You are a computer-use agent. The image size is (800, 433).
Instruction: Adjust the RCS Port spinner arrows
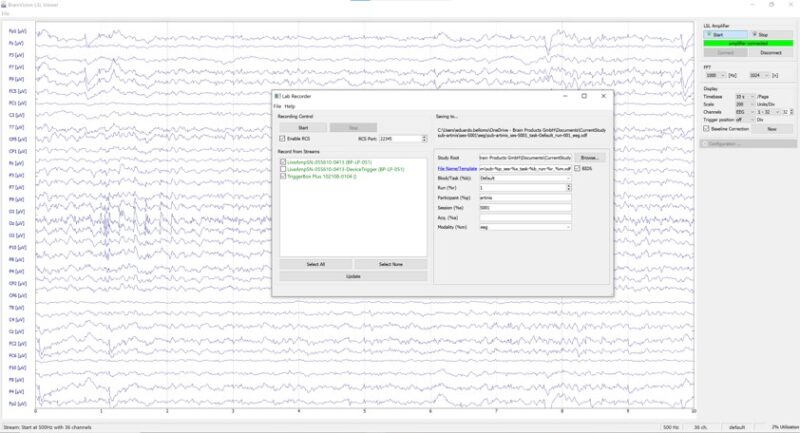[424, 139]
